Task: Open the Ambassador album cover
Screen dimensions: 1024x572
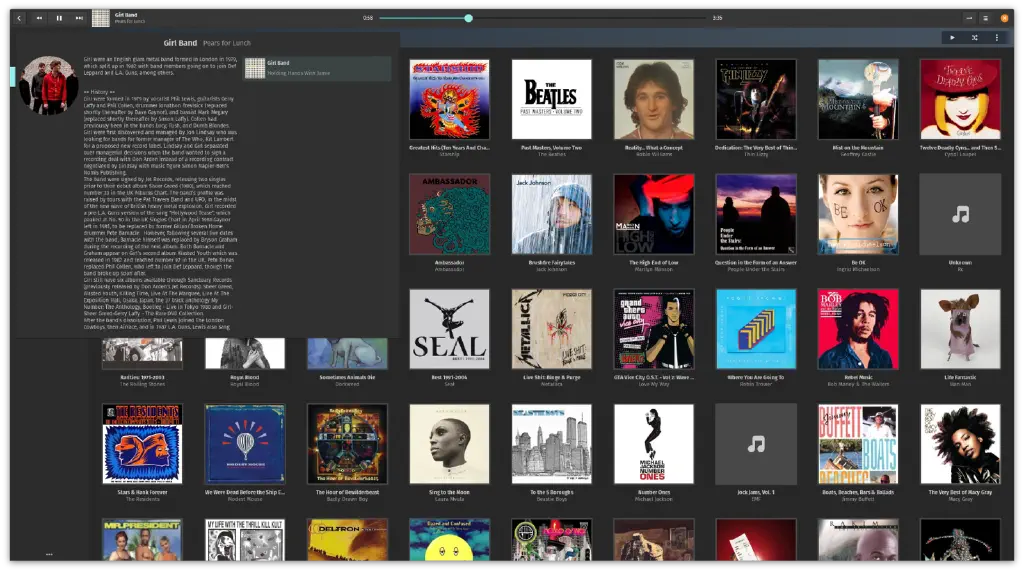Action: (x=449, y=214)
